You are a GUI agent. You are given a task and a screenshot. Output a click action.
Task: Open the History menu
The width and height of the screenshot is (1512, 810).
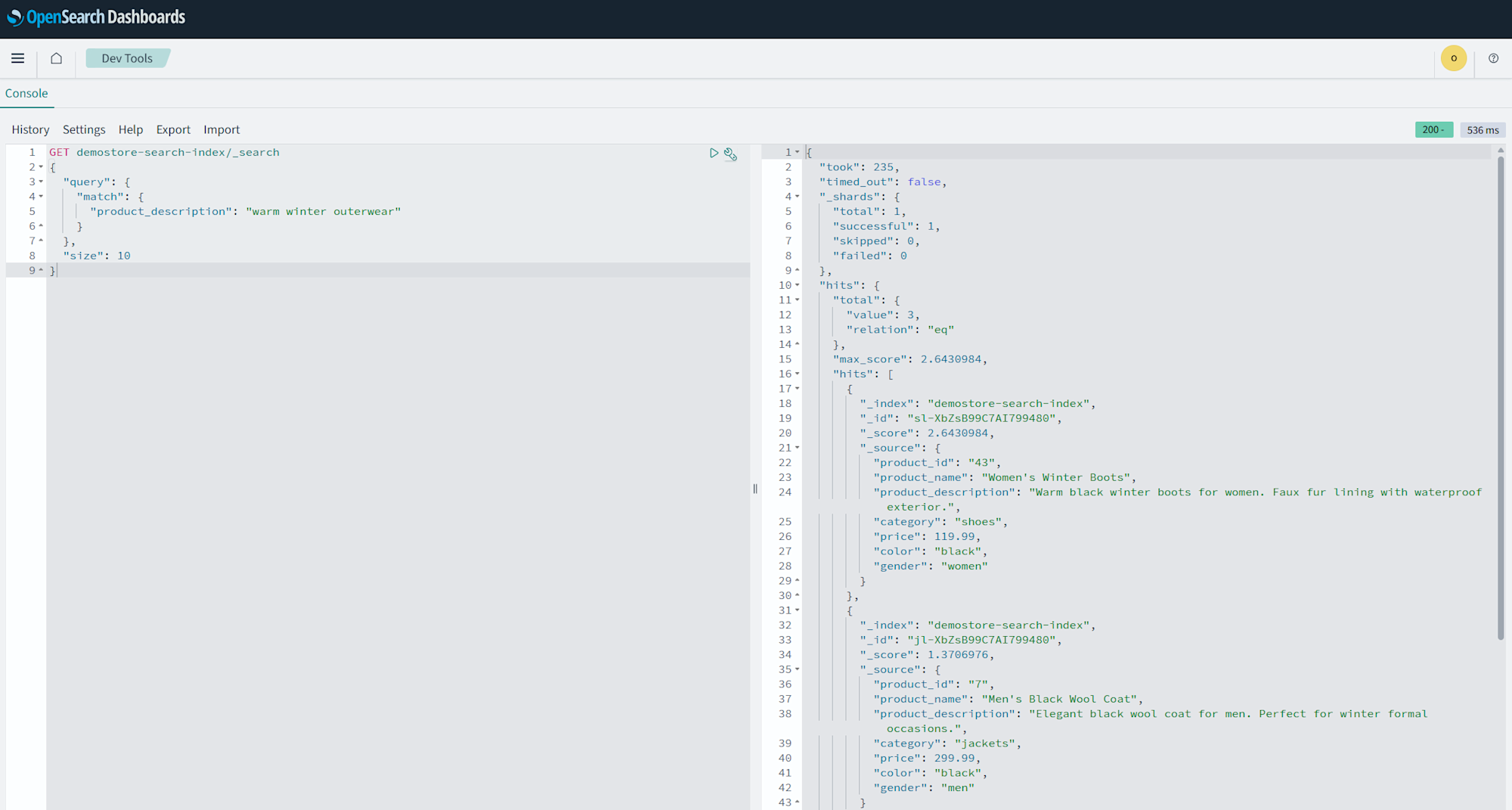point(30,129)
